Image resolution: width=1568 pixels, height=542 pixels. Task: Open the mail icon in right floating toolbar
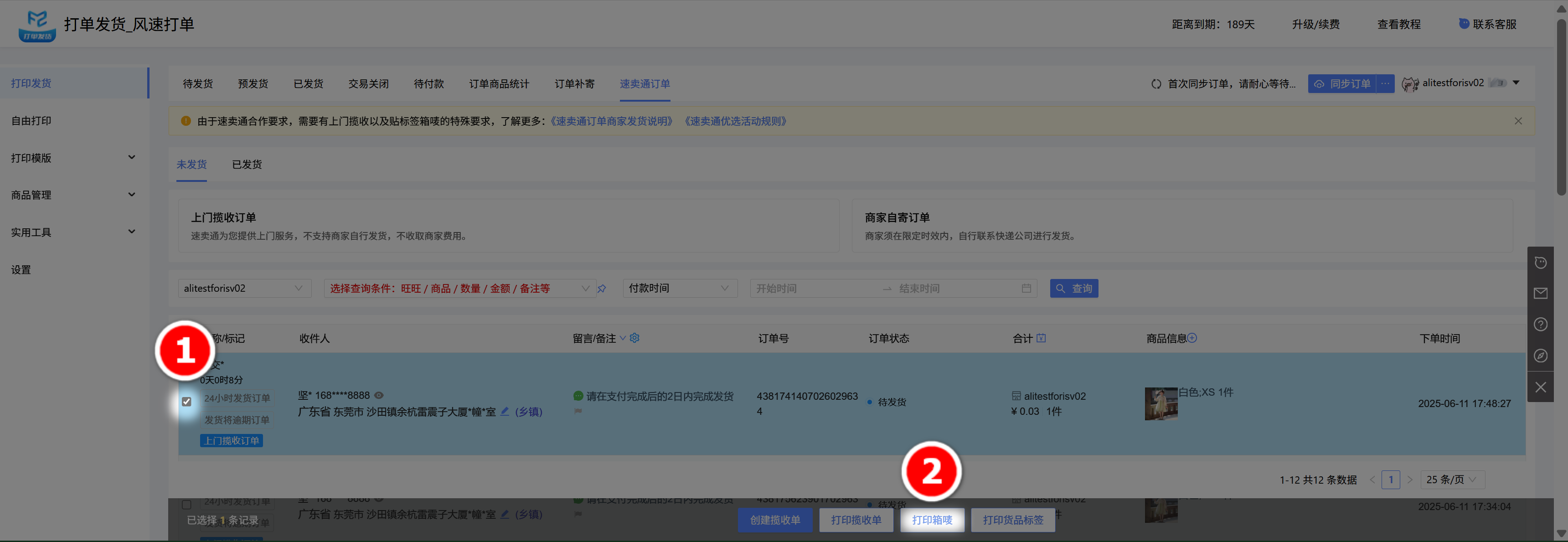[x=1541, y=294]
